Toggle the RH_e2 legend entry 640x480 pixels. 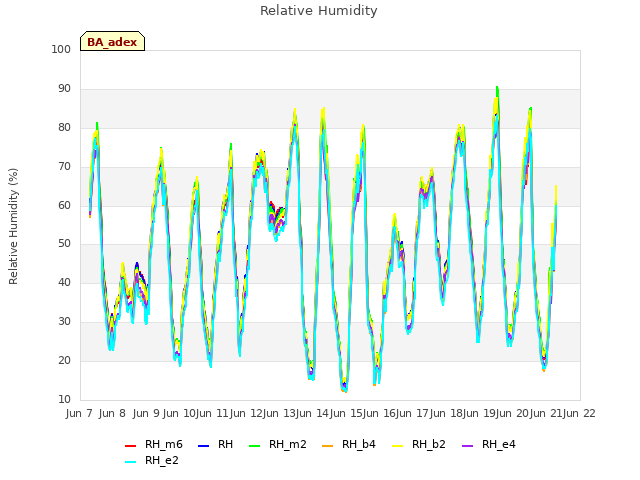tap(152, 460)
